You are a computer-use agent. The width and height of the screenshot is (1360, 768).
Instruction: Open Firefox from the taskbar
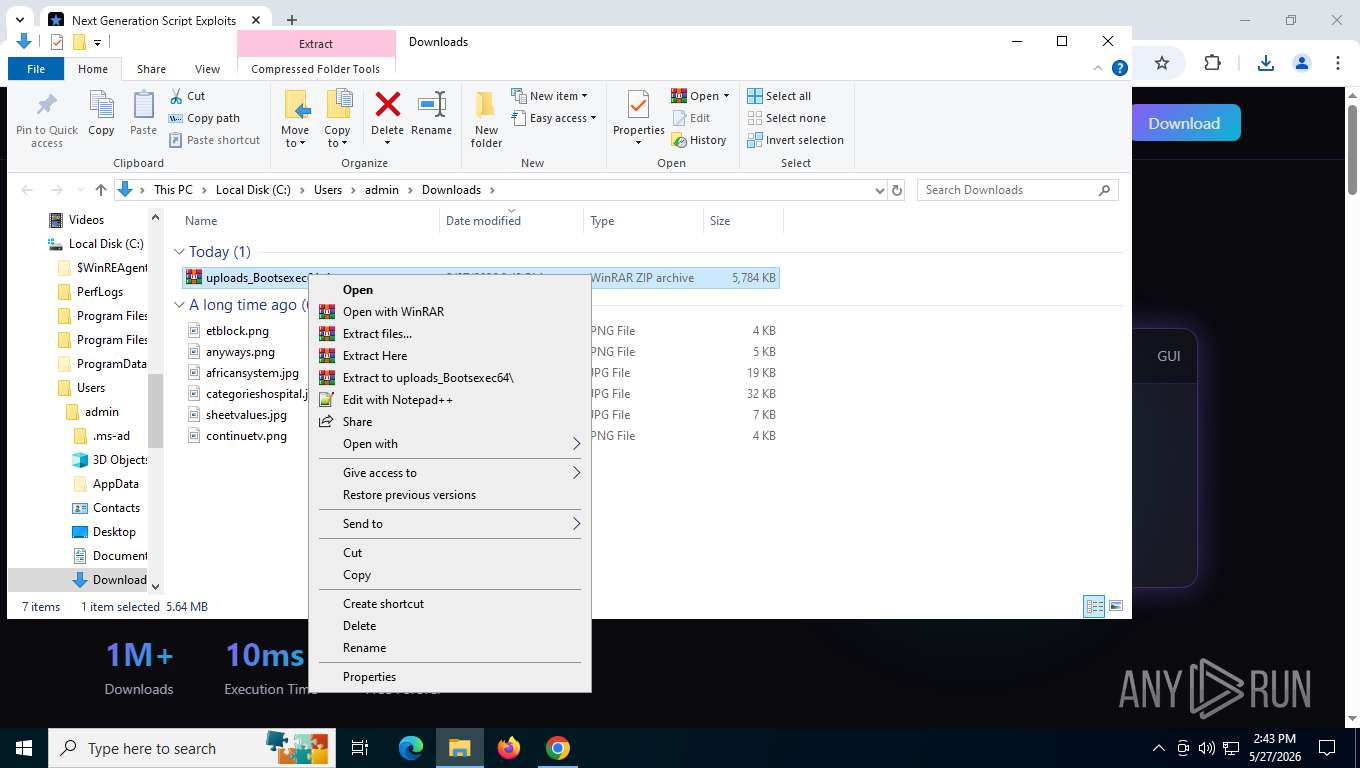[x=509, y=748]
